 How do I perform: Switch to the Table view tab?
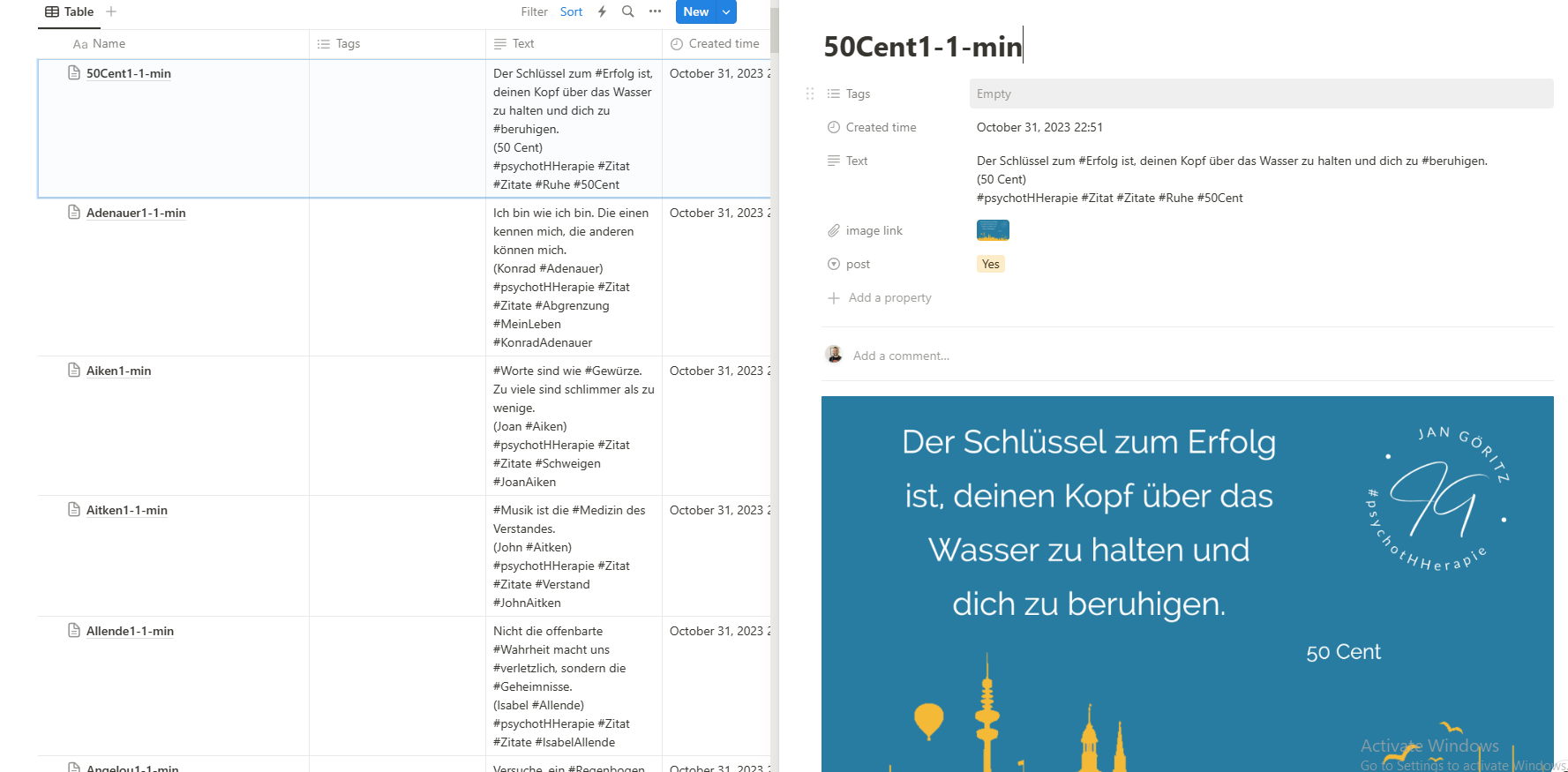pos(69,11)
